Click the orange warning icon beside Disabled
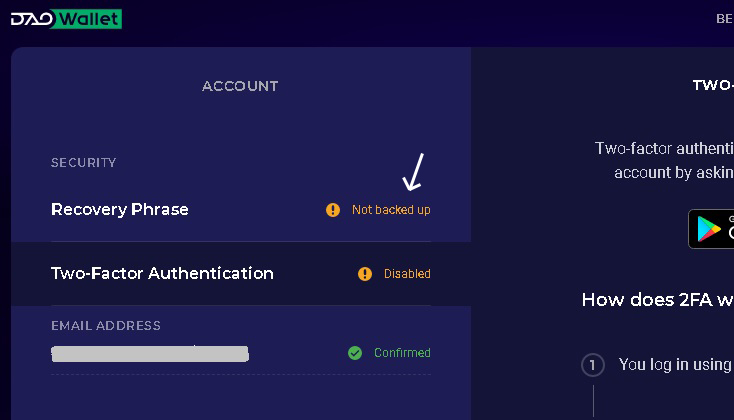Viewport: 734px width, 420px height. [x=365, y=274]
